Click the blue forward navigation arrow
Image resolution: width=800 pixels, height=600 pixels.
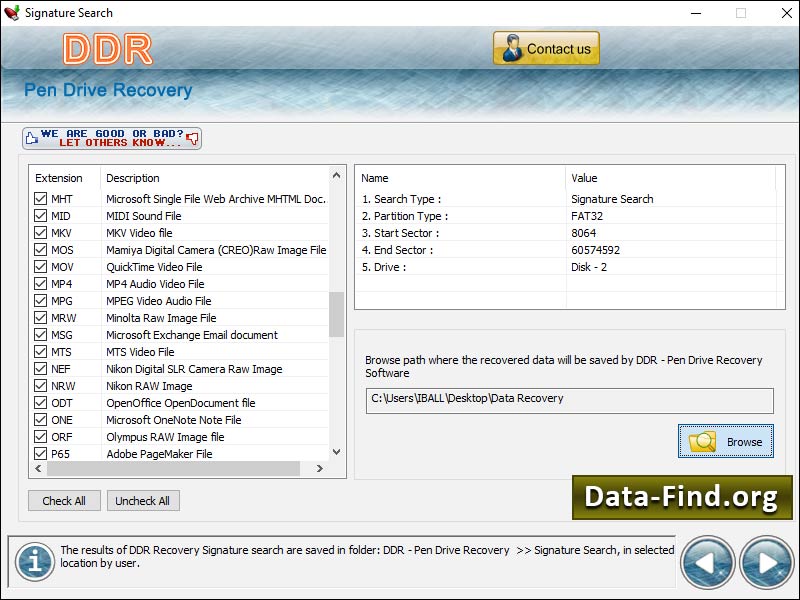coord(766,562)
